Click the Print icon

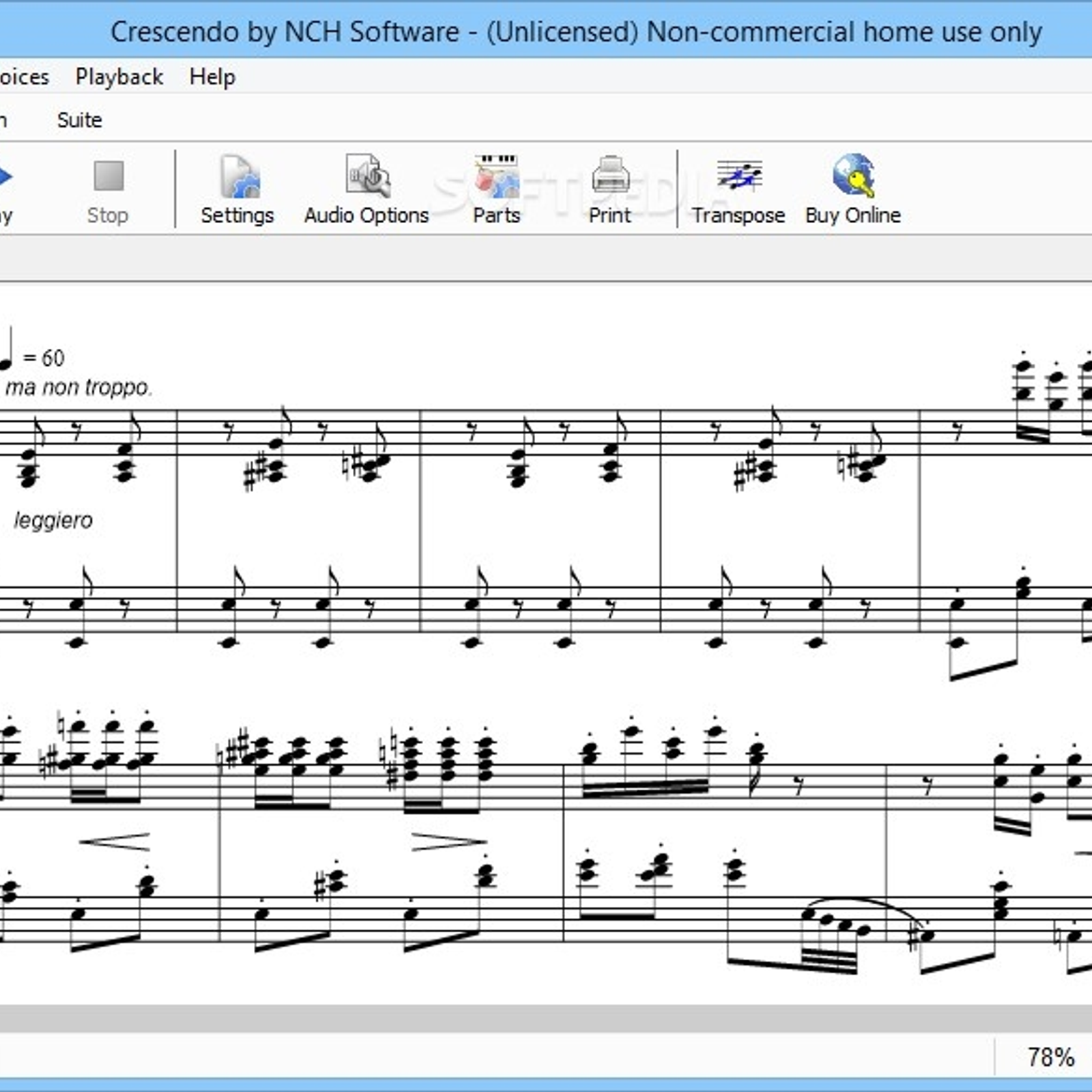(x=609, y=190)
